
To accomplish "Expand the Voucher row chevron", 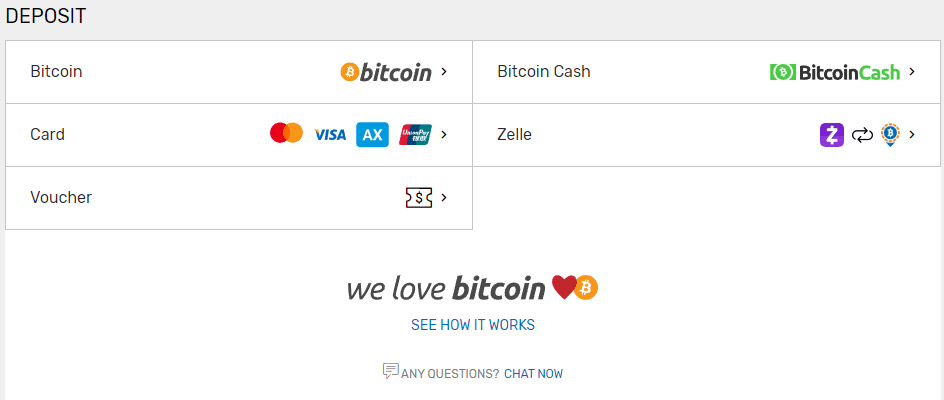I will (444, 198).
